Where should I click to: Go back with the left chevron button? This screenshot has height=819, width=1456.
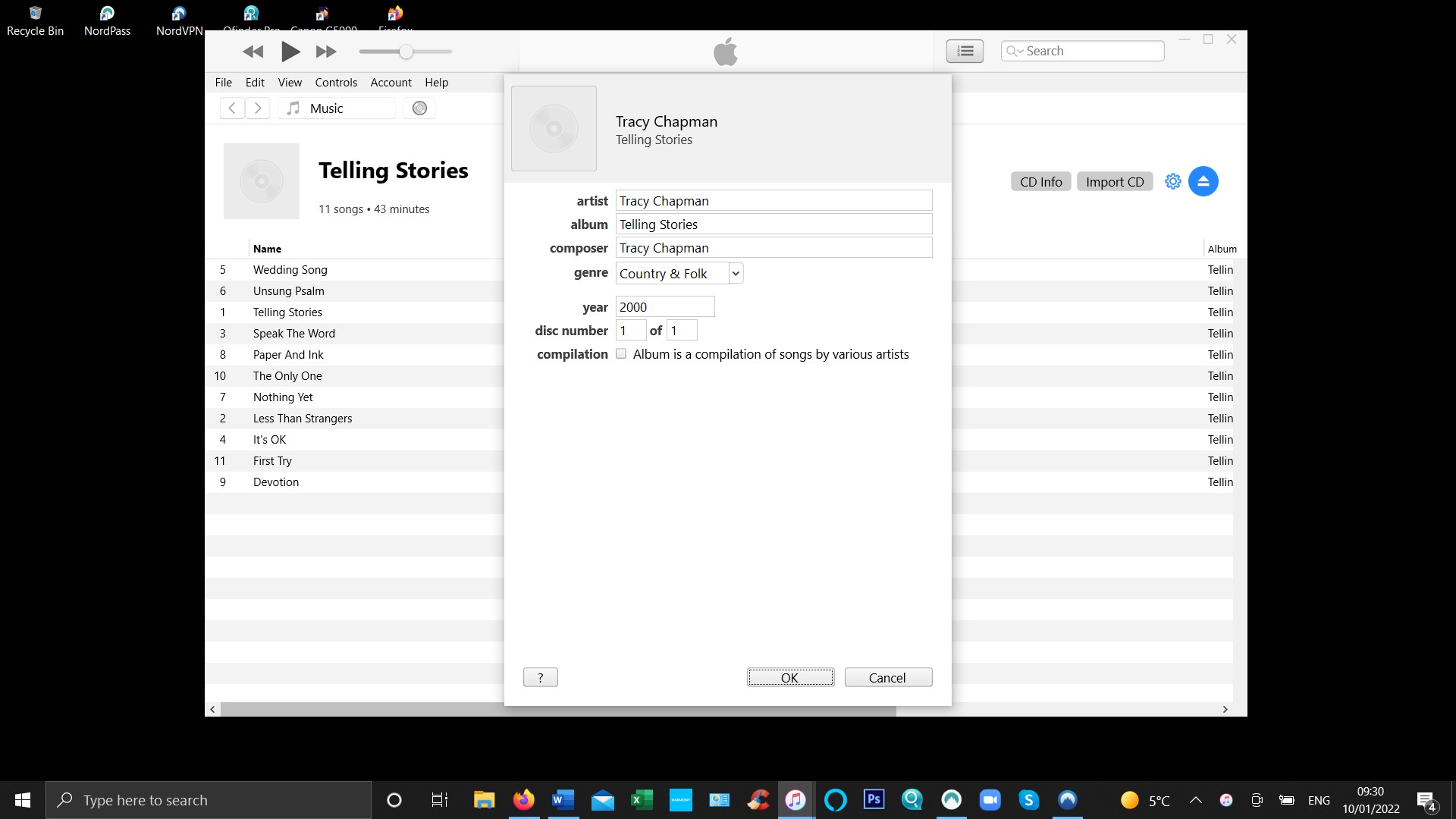pos(232,108)
